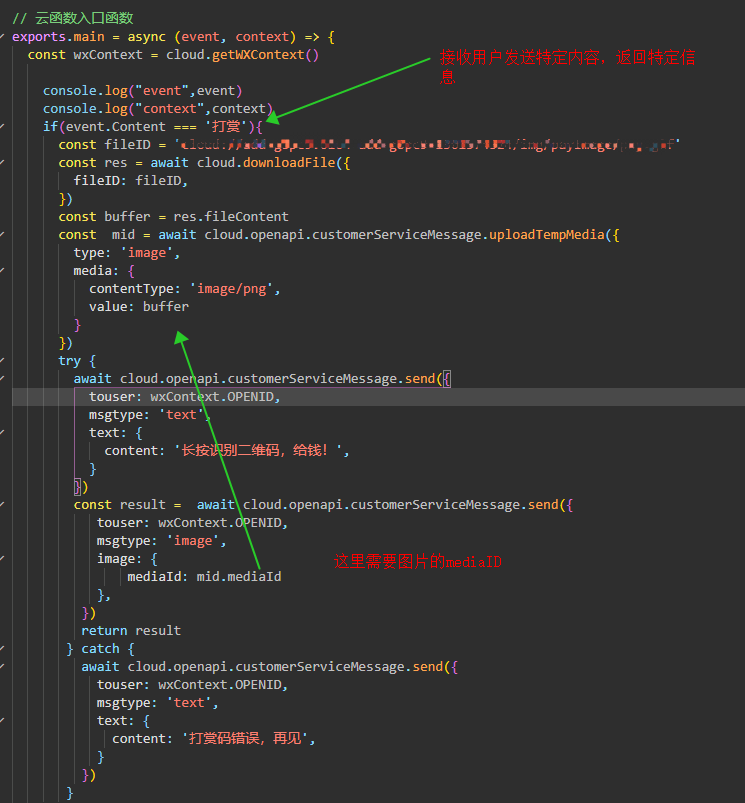This screenshot has height=803, width=745.
Task: Click 'buffer' in 'const buffer ='
Action: coord(127,217)
